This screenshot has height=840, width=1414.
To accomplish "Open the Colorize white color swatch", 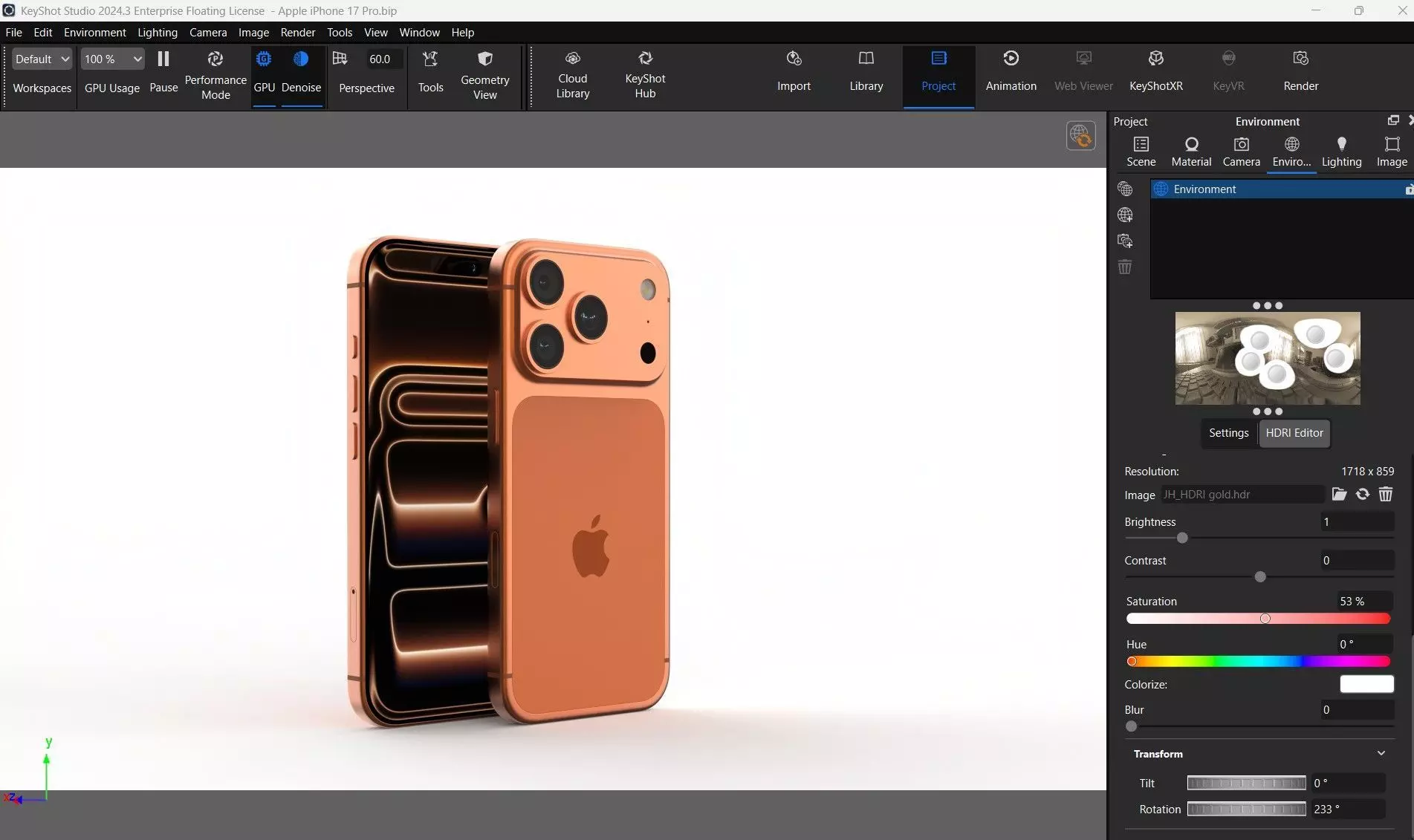I will pos(1366,684).
